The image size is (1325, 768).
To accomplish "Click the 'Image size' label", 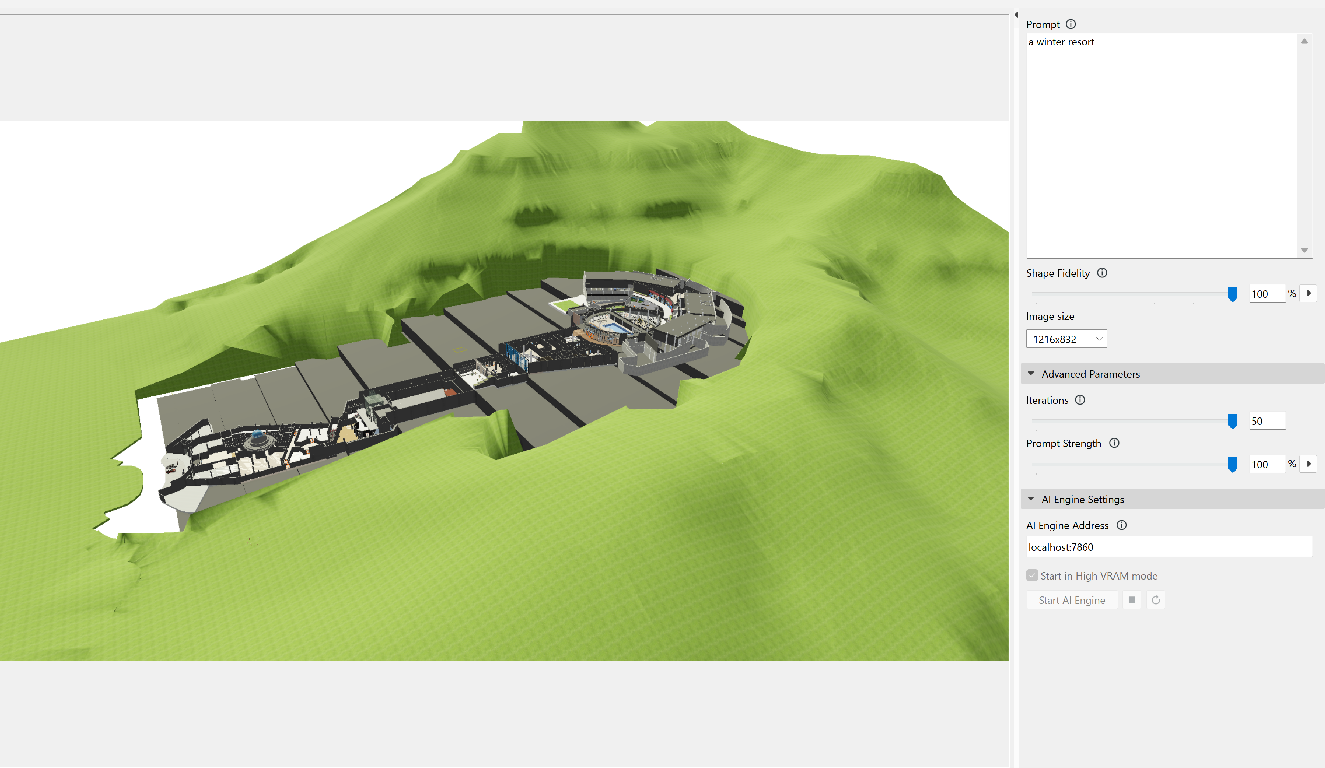I will click(x=1050, y=316).
